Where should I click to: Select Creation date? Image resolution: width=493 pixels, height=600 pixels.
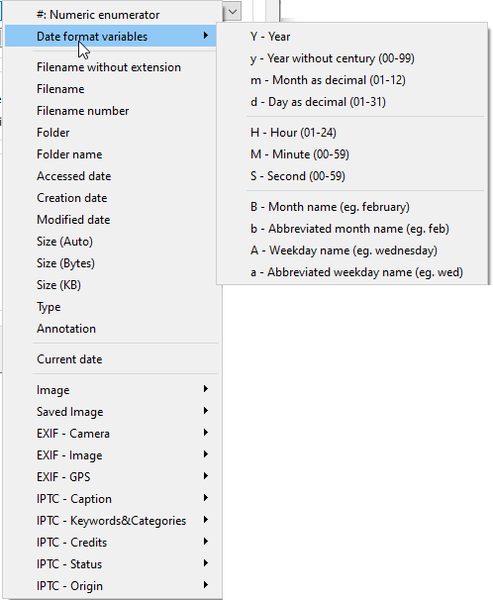tap(113, 198)
